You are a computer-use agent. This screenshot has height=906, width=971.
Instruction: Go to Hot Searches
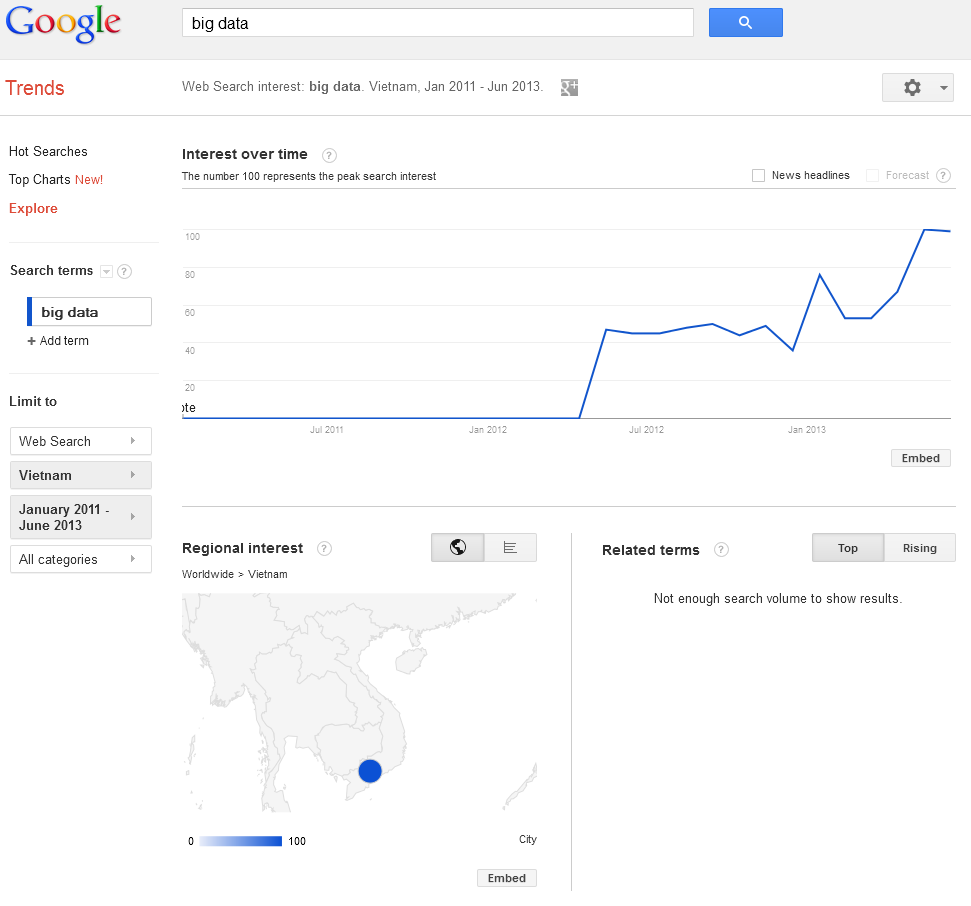click(48, 152)
